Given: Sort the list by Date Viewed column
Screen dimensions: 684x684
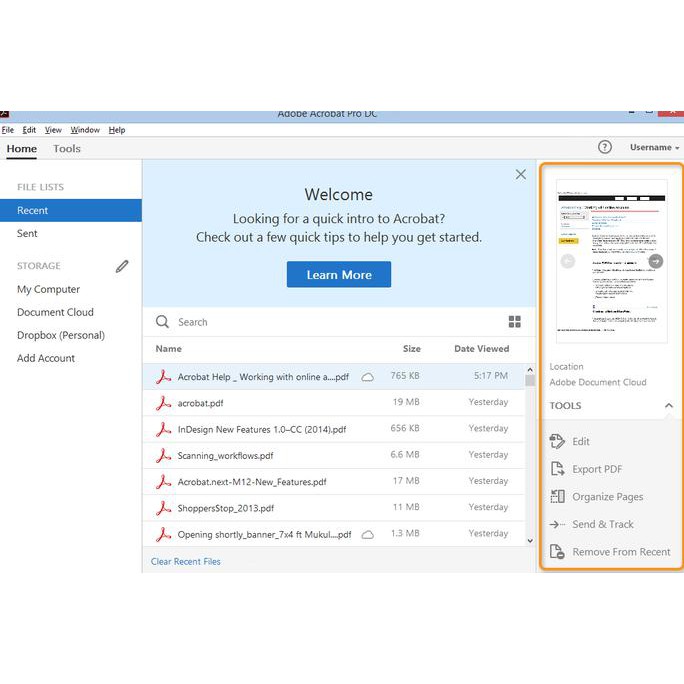Looking at the screenshot, I should (x=481, y=349).
